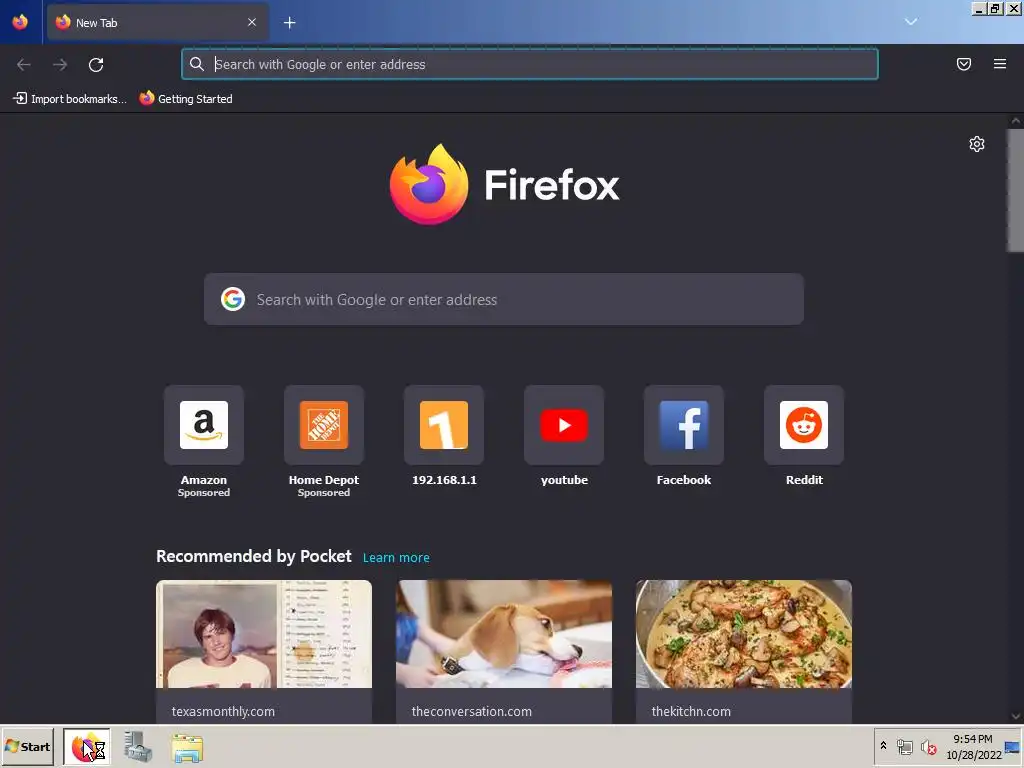Save page to Pocket icon
The image size is (1024, 768).
(x=964, y=64)
